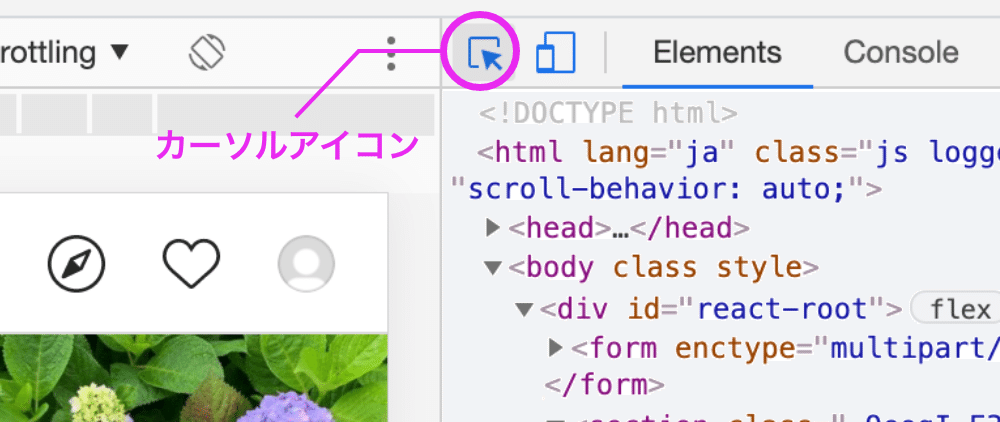Open the three-dot more options menu
This screenshot has width=1000, height=422.
point(391,53)
